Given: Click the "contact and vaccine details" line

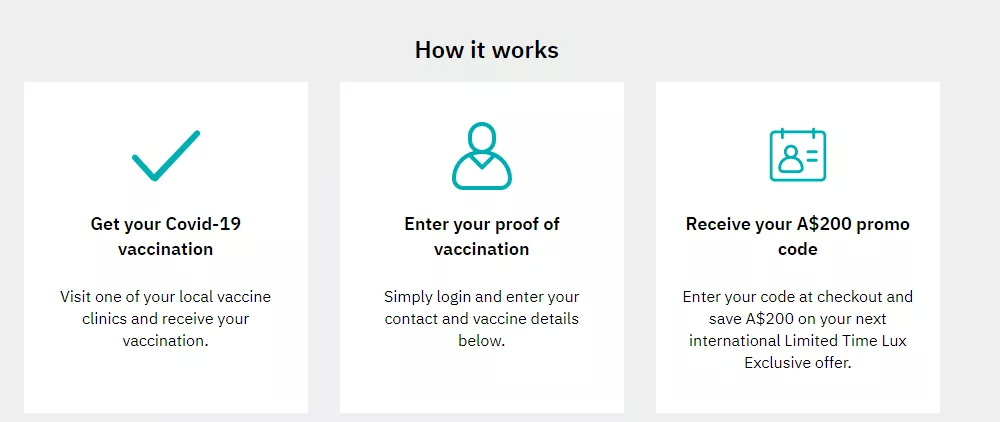Looking at the screenshot, I should [x=482, y=319].
